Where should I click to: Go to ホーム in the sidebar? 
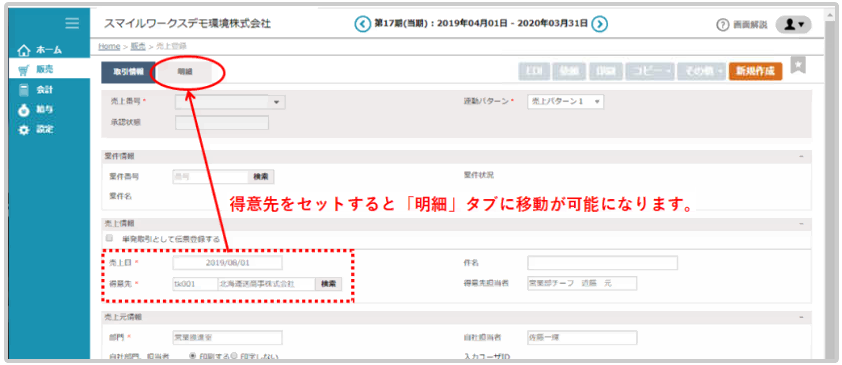coord(41,50)
